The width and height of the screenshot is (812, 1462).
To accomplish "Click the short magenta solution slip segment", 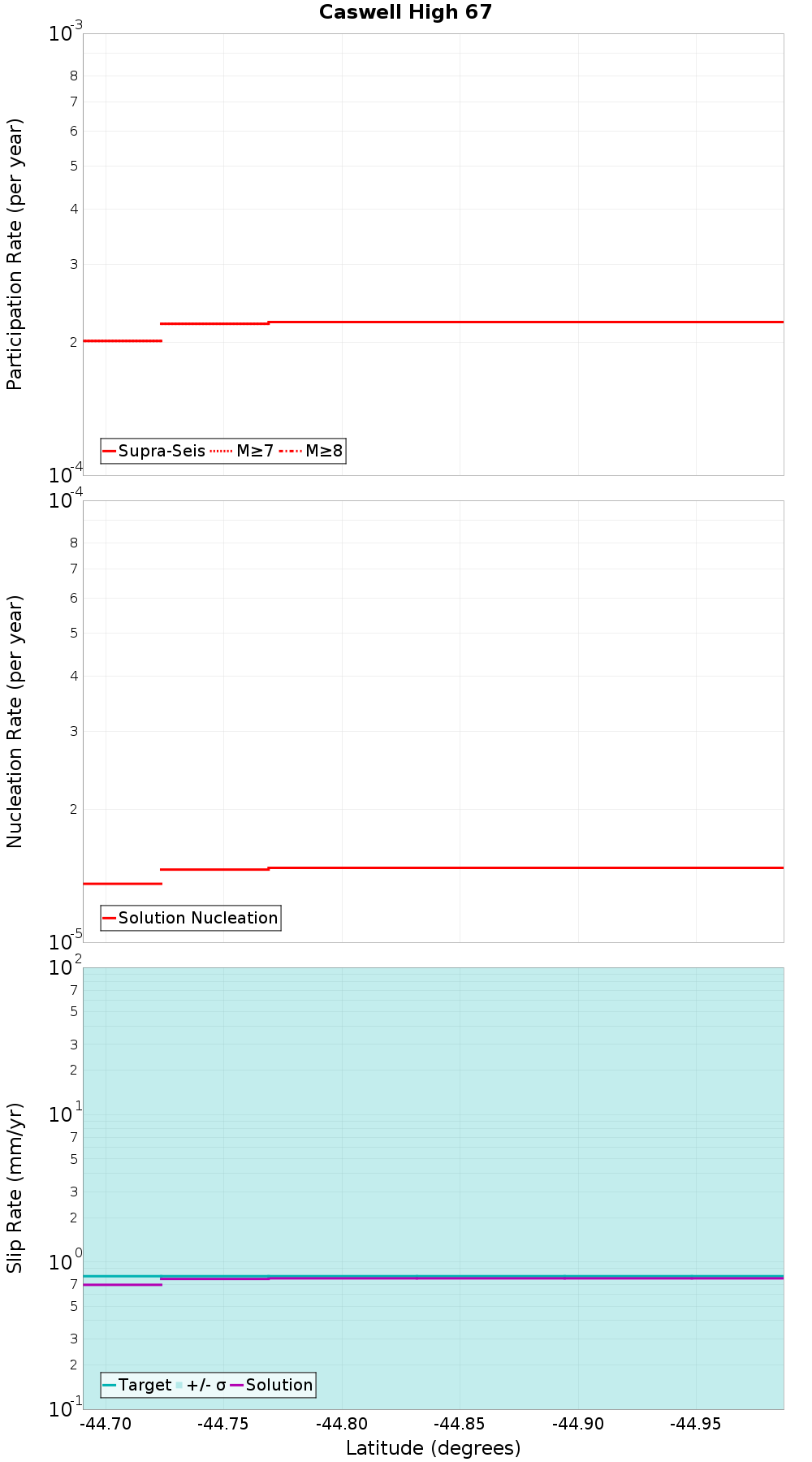I will (x=123, y=1284).
